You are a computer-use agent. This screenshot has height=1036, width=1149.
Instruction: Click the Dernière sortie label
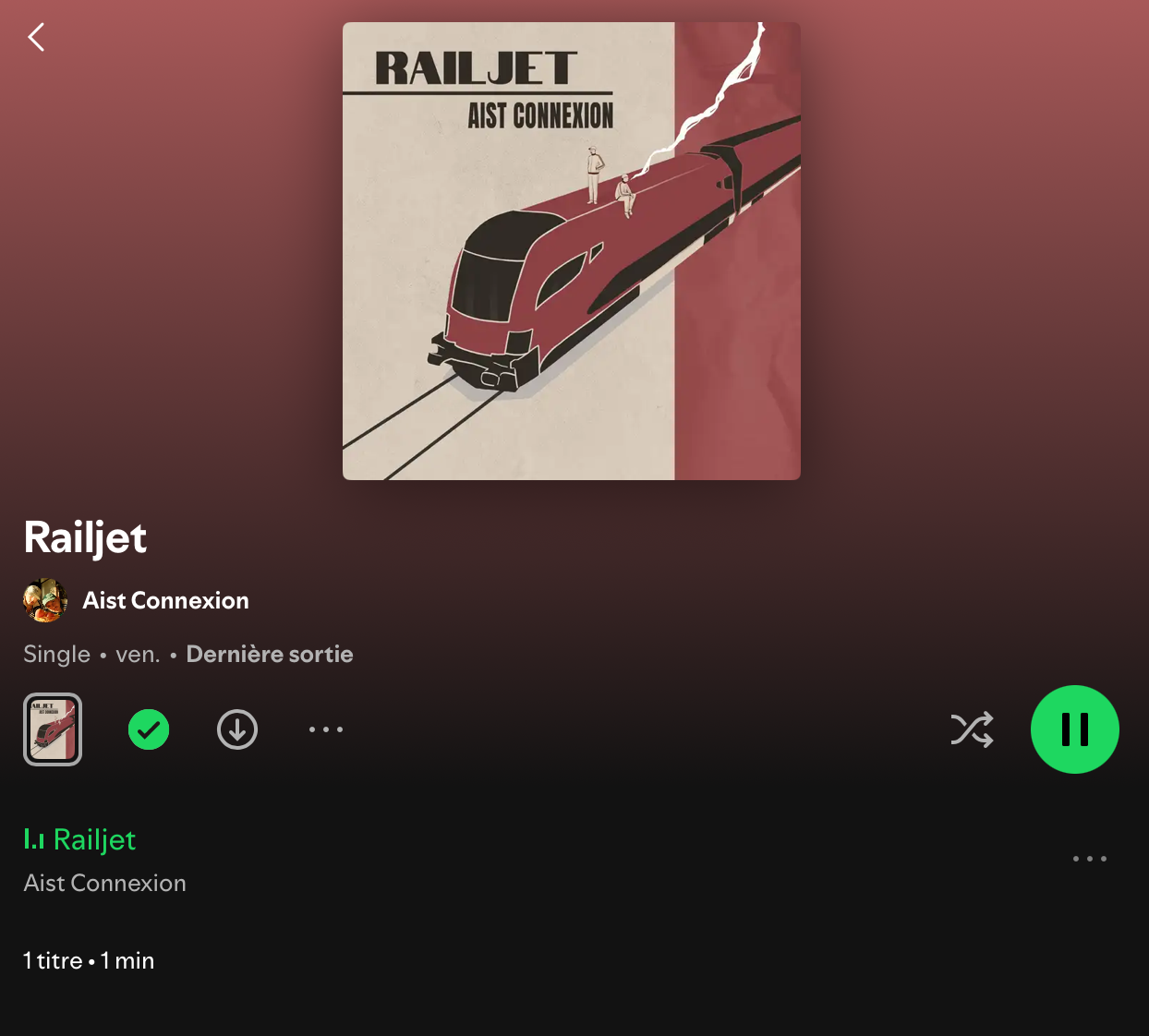pyautogui.click(x=270, y=654)
